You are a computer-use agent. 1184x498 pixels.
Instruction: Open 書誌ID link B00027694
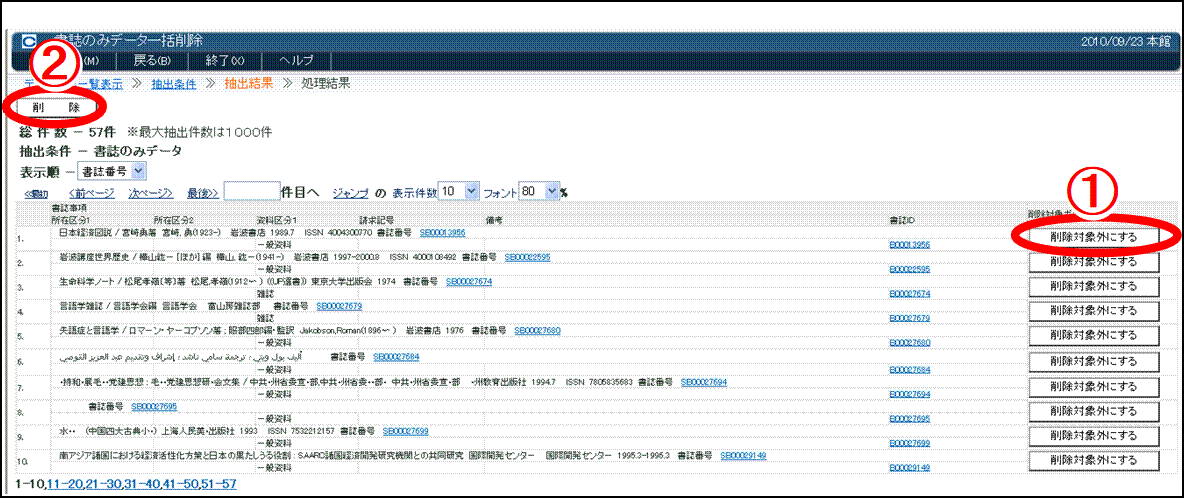909,394
